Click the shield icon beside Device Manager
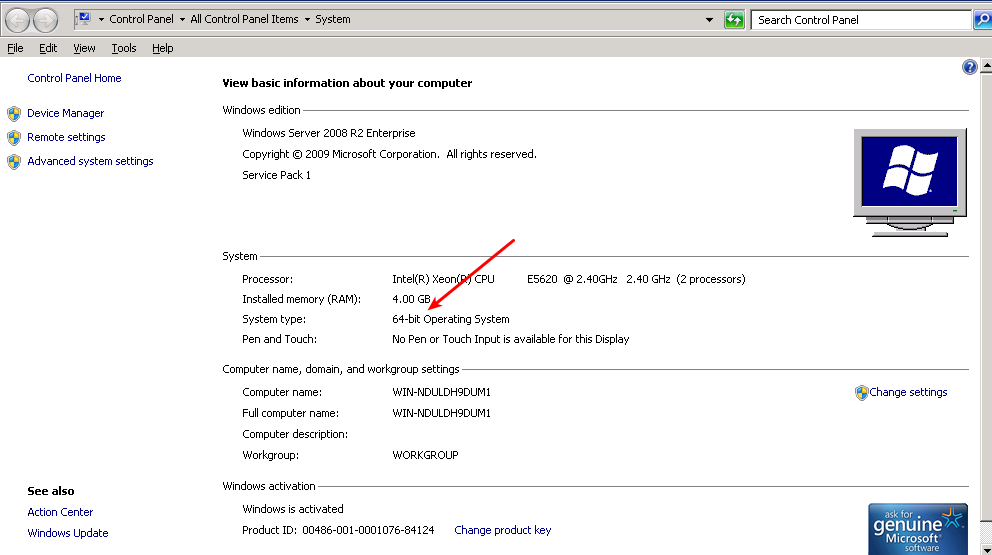Viewport: 992px width, 555px height. [x=14, y=114]
